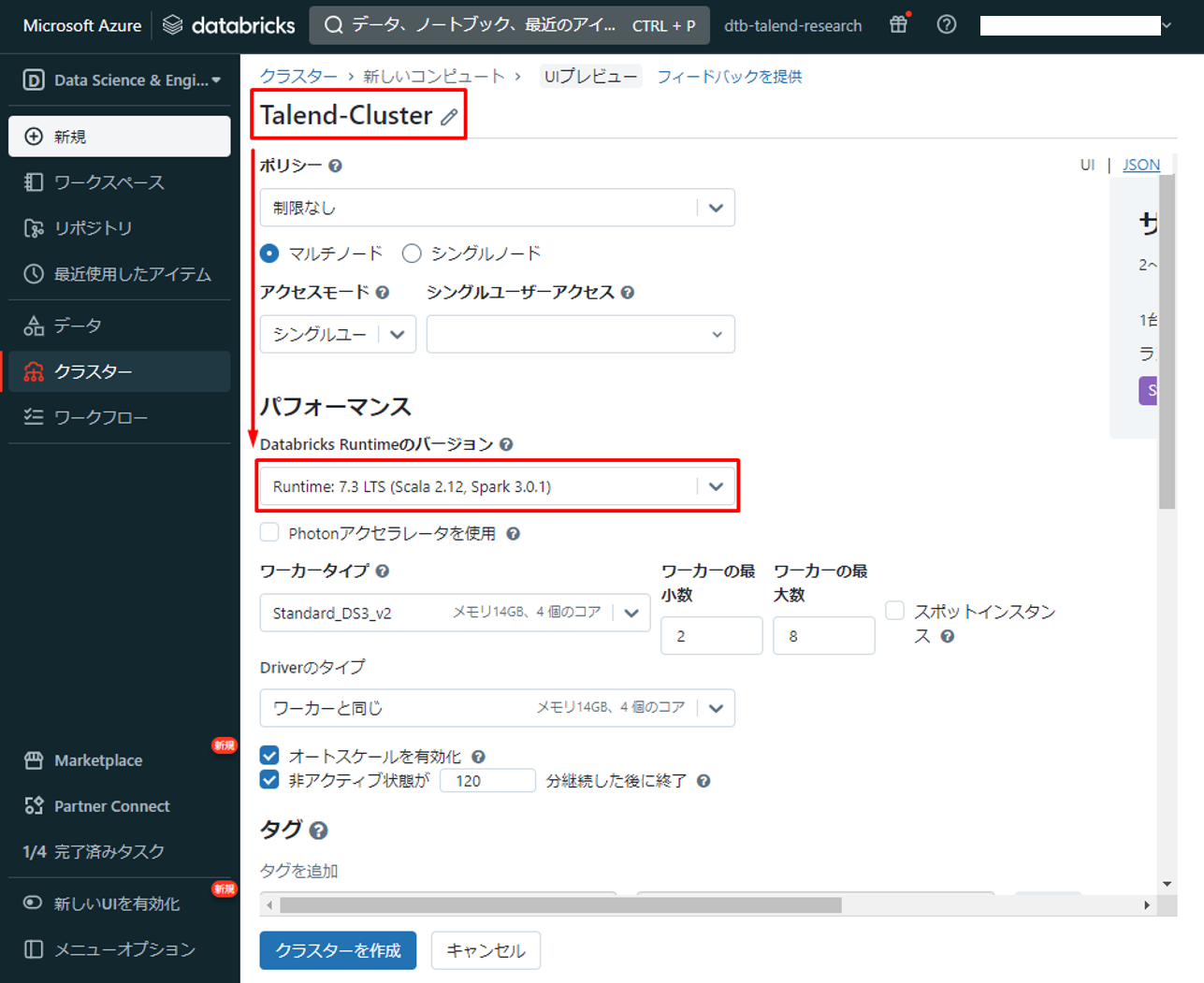Show help for Photonアクセラレータ

(x=513, y=534)
